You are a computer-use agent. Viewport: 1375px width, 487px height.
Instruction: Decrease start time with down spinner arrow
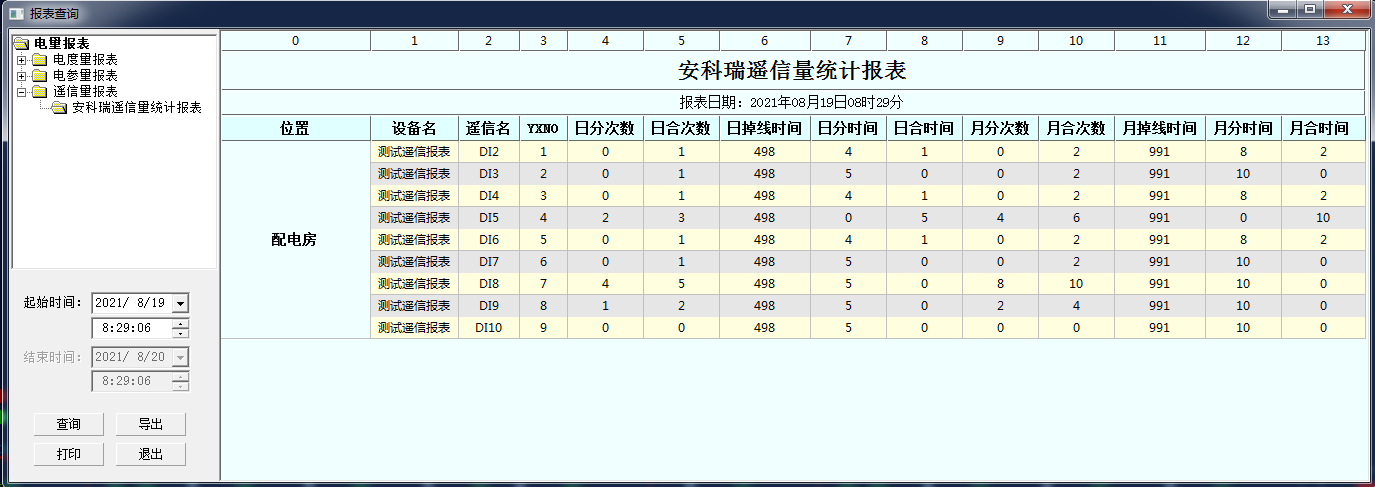click(x=180, y=333)
